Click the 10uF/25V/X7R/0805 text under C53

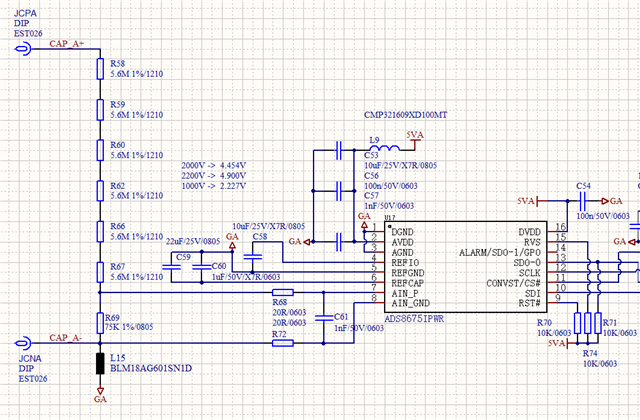[400, 165]
